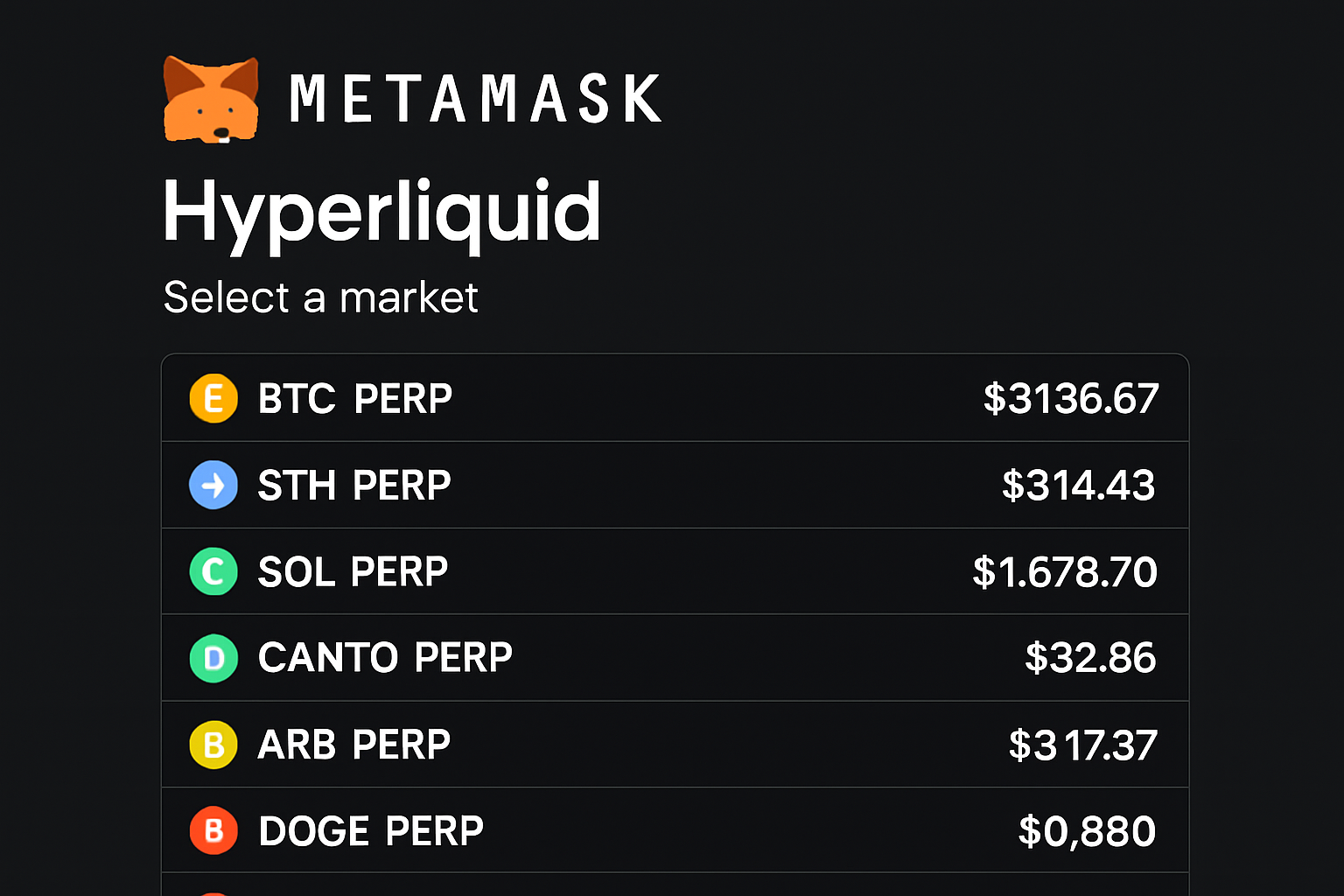
Task: Click the Select a market label
Action: (319, 297)
